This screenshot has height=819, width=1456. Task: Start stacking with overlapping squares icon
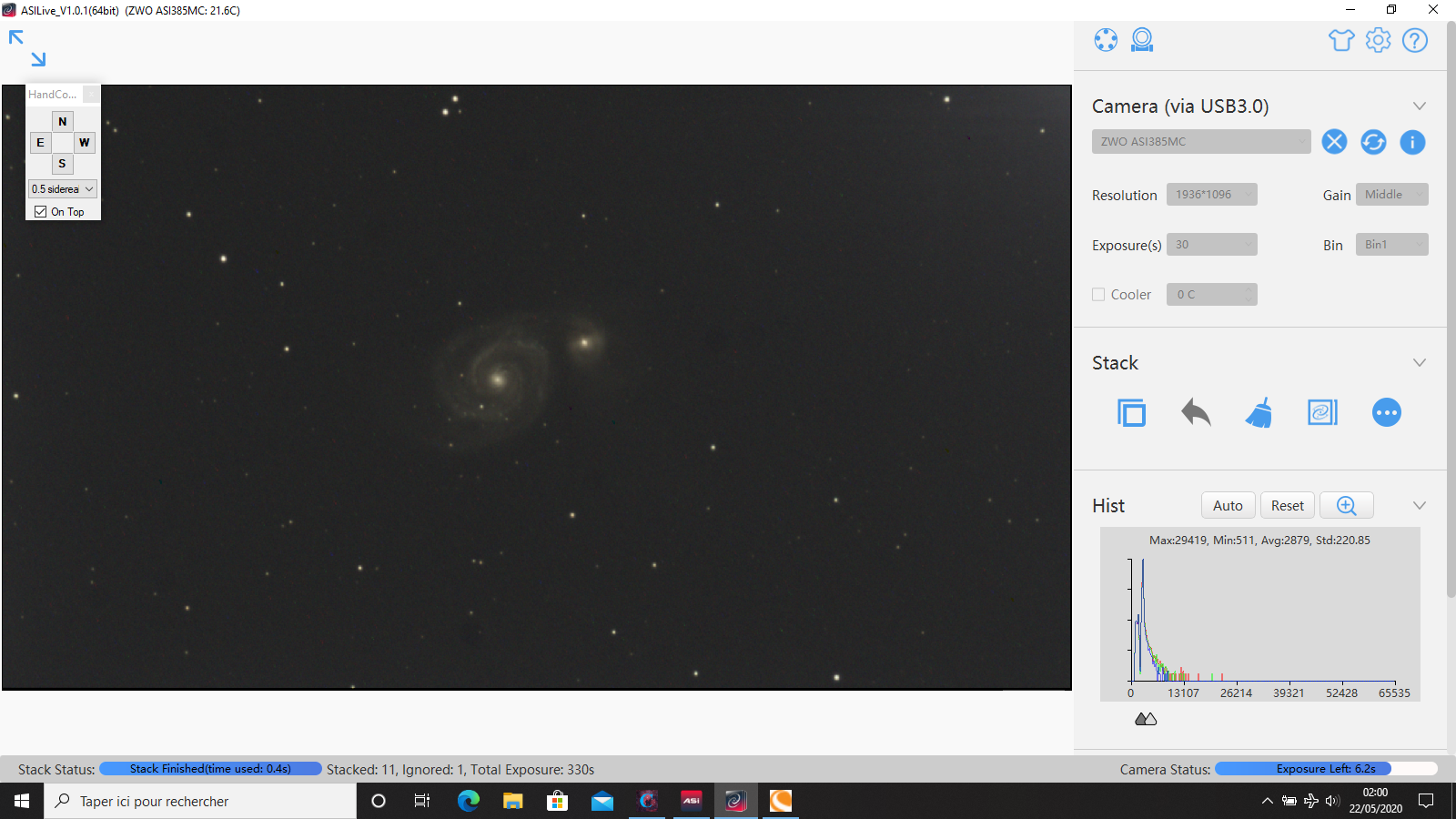1131,413
